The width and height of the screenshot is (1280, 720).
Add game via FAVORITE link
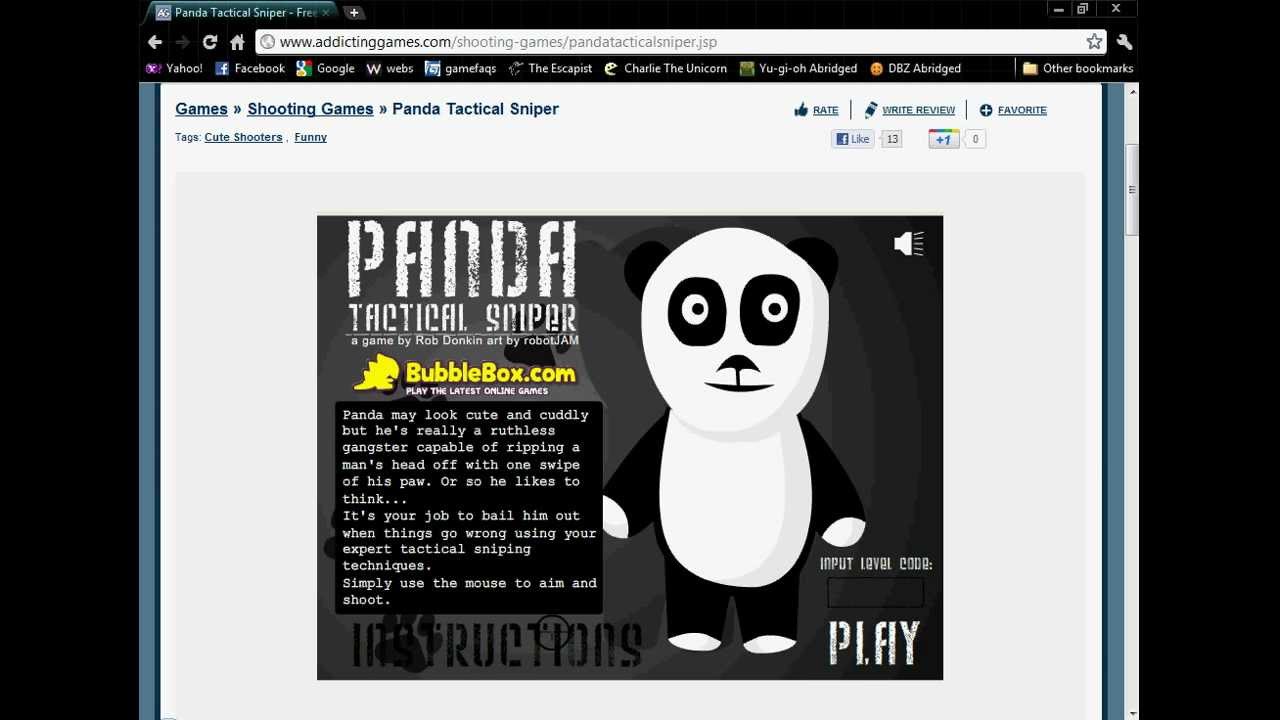pyautogui.click(x=1013, y=110)
